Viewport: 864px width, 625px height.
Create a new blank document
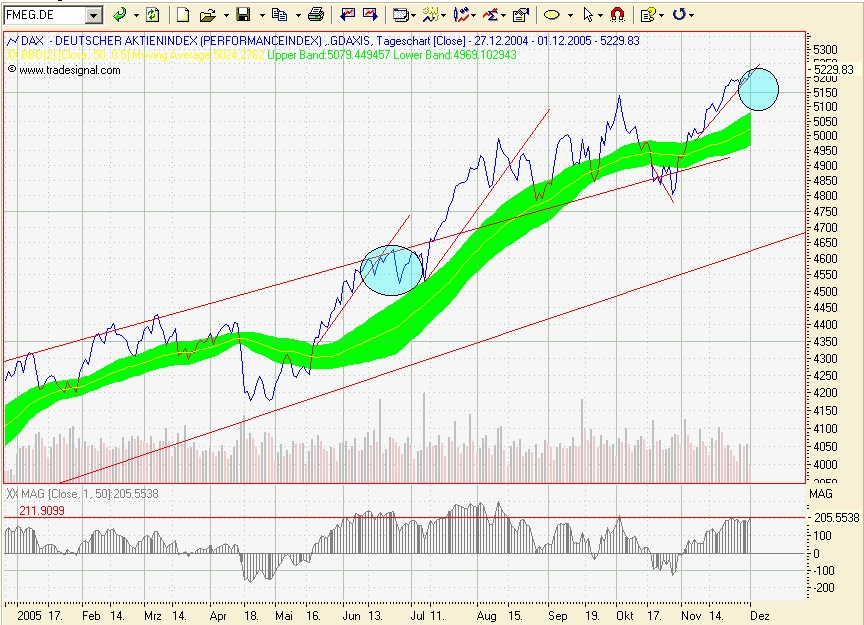(183, 15)
